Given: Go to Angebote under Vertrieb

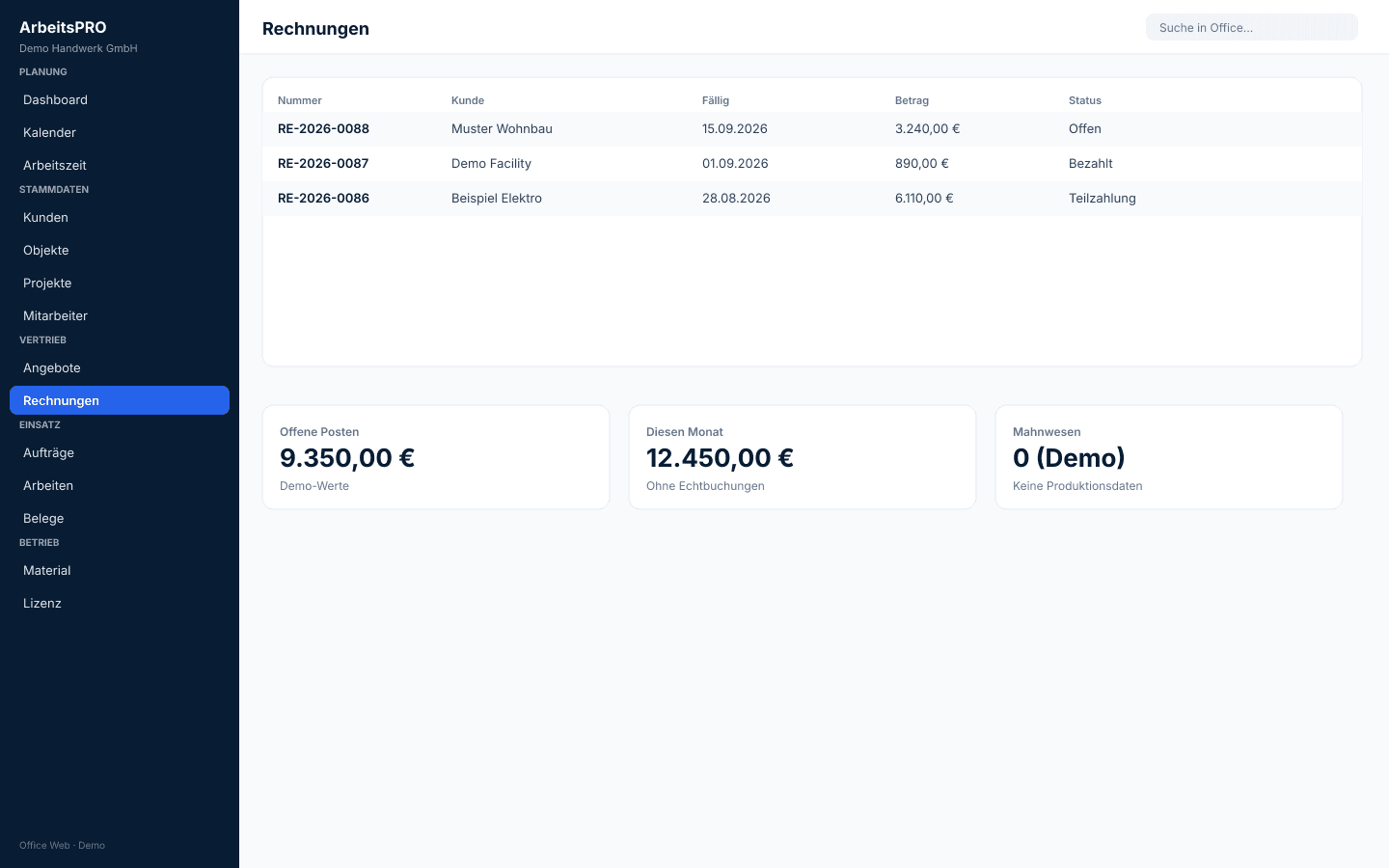Looking at the screenshot, I should pyautogui.click(x=120, y=367).
